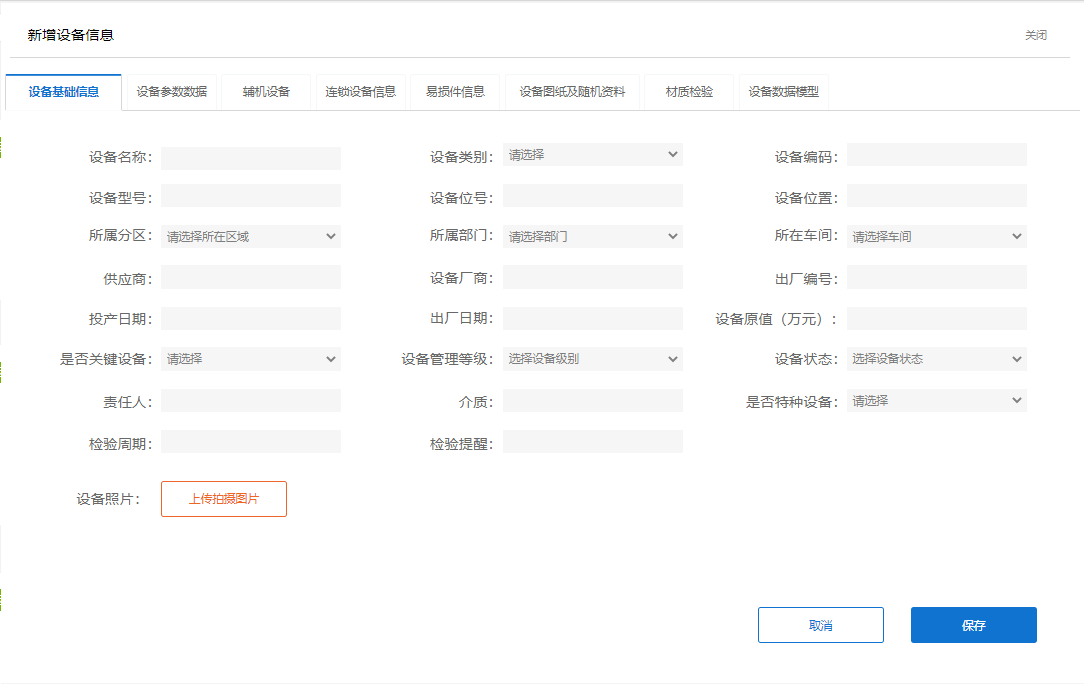The height and width of the screenshot is (684, 1084).
Task: Click the 上传拍摄图片 upload button
Action: click(x=224, y=499)
